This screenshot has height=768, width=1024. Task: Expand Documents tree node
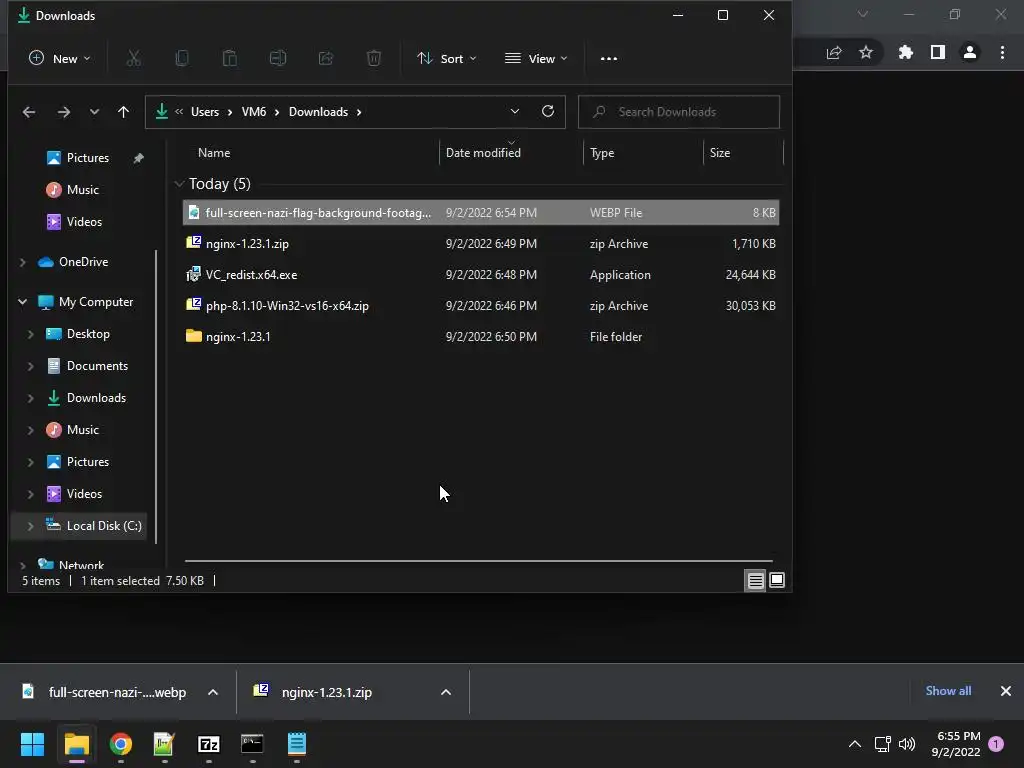click(31, 366)
